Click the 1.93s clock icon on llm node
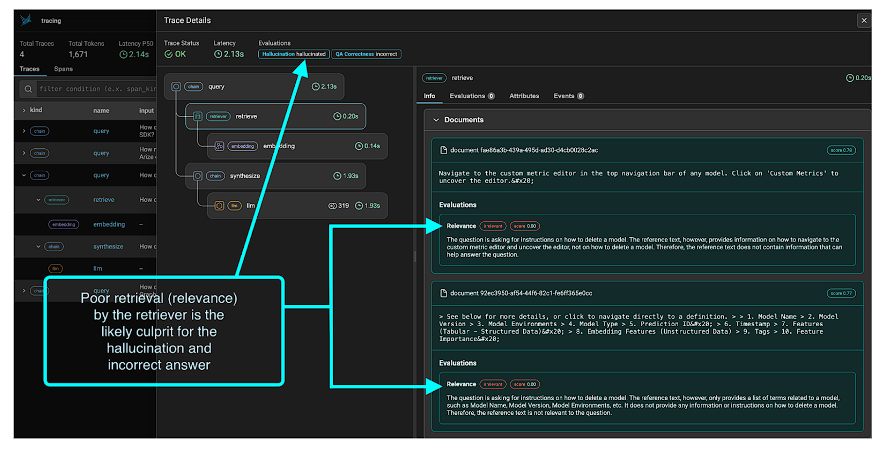This screenshot has height=449, width=889. pyautogui.click(x=359, y=206)
